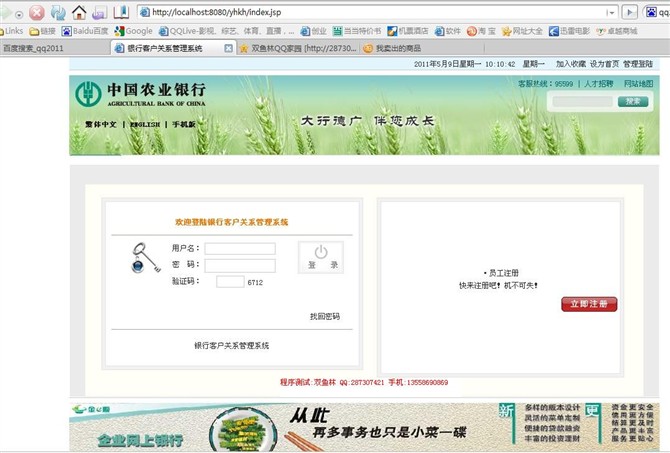Open the Links bookmark folder
Image resolution: width=670 pixels, height=453 pixels.
click(x=12, y=31)
